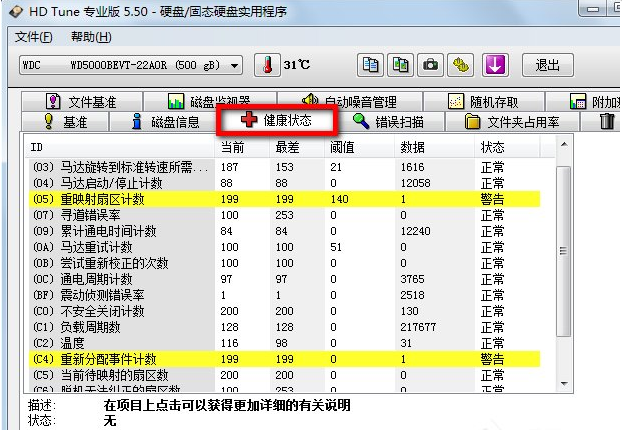The width and height of the screenshot is (622, 430).
Task: Click data value 2518 in BF row
Action: point(412,295)
